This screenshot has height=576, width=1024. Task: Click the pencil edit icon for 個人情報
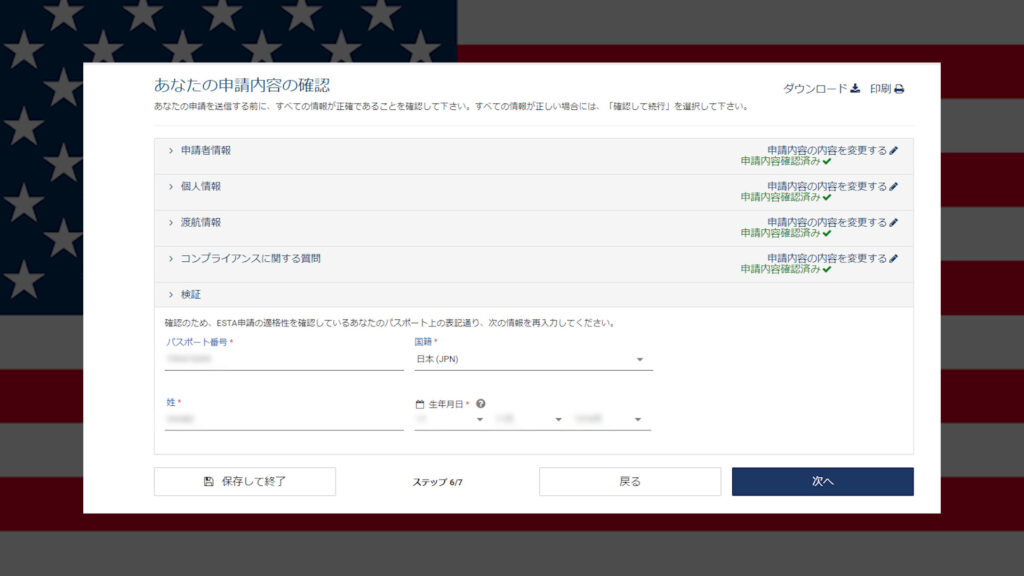point(894,186)
